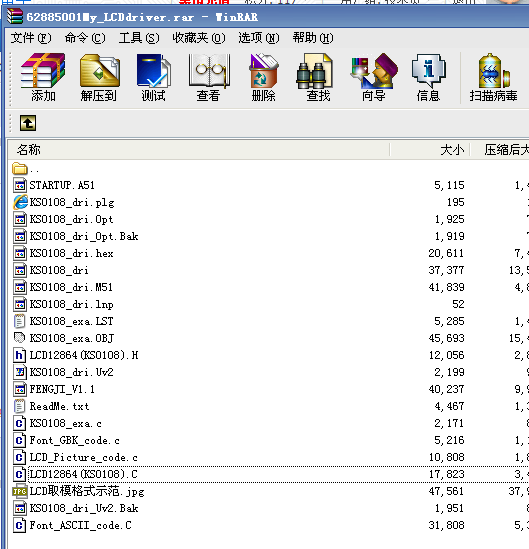
Task: Click the Internet Explorer icon of KS0108_dri.plg
Action: click(20, 202)
